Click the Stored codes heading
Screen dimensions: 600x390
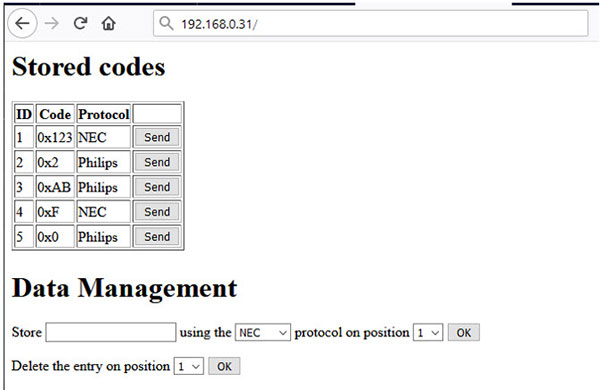88,67
